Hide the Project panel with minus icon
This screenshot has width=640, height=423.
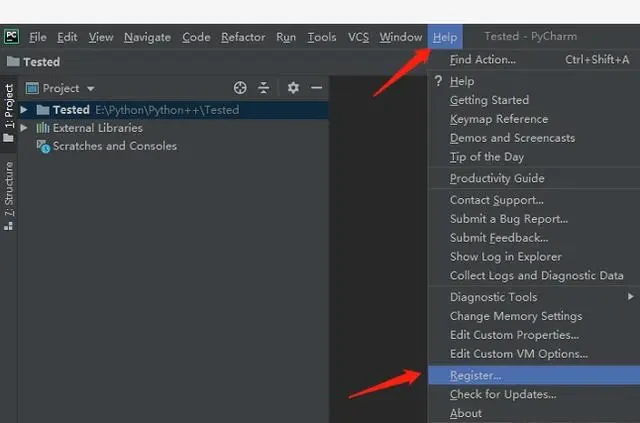316,88
